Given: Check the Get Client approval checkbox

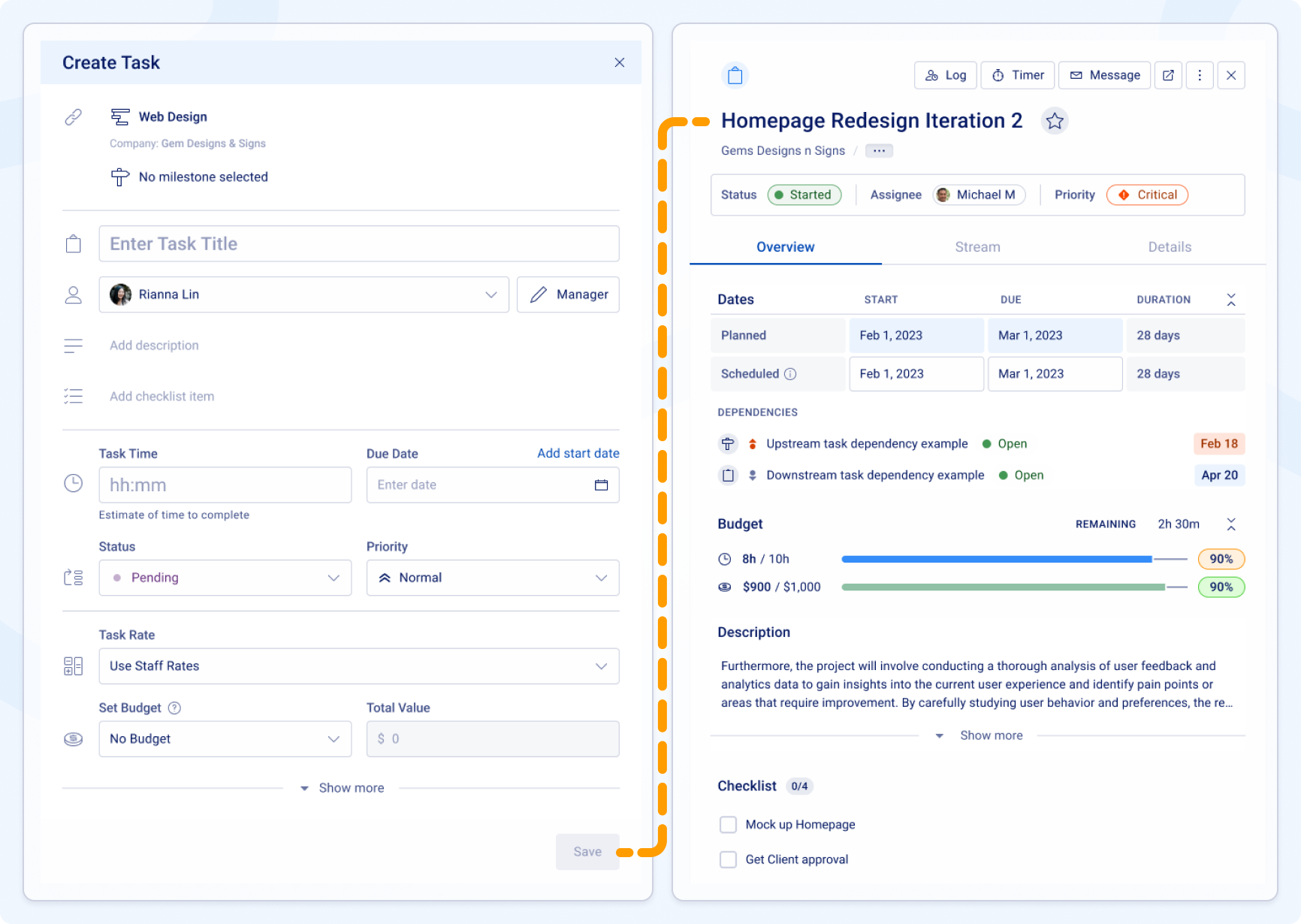Looking at the screenshot, I should coord(728,859).
